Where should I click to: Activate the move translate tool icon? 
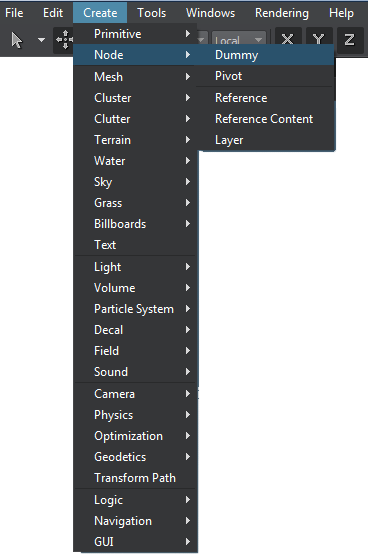(x=64, y=40)
